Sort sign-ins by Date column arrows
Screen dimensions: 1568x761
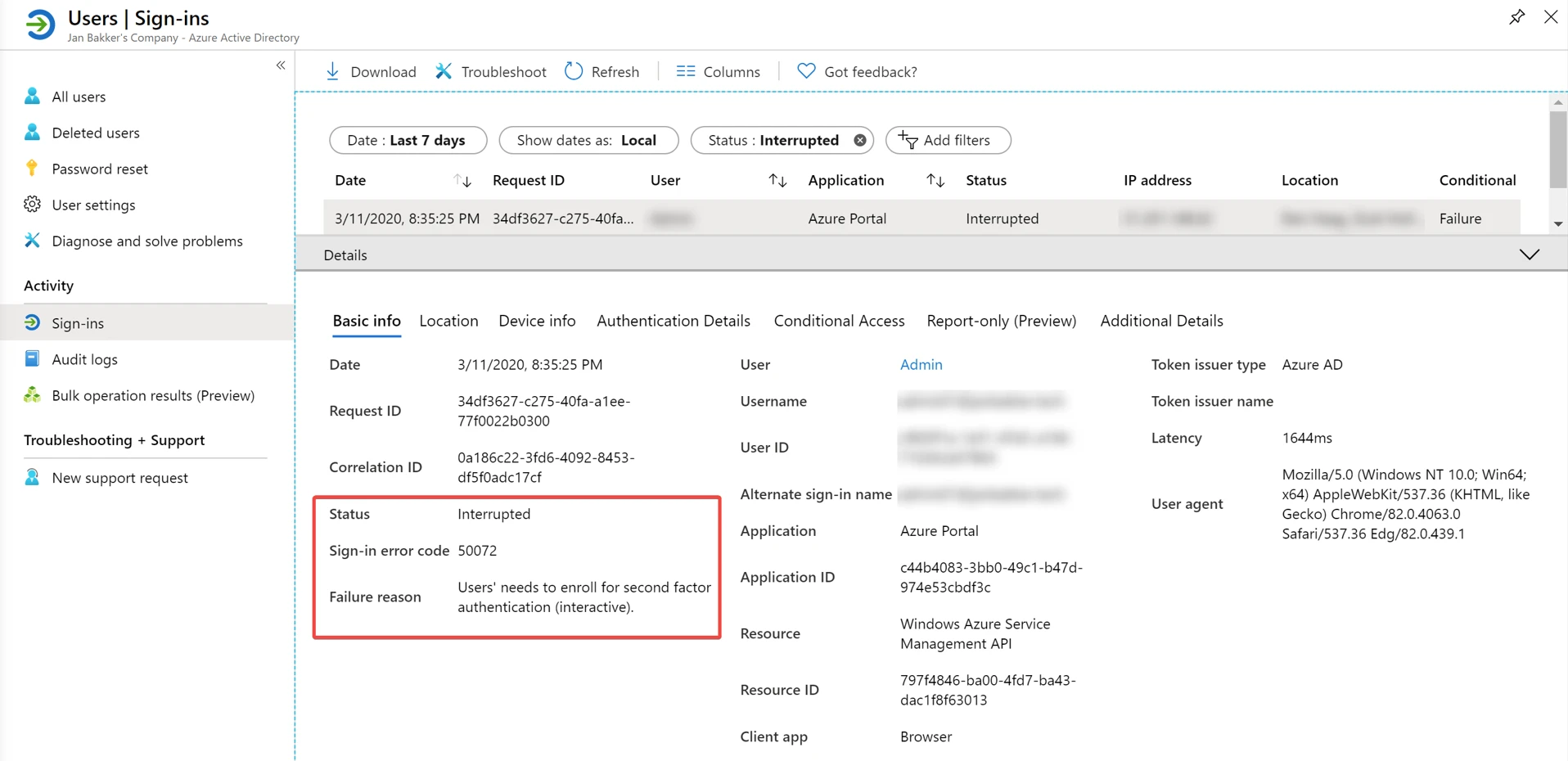coord(462,180)
